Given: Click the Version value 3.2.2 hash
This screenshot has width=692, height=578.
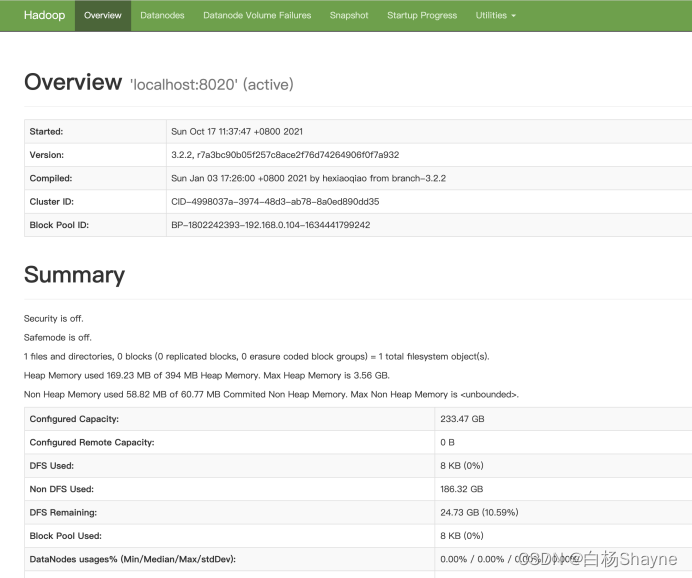Looking at the screenshot, I should (x=285, y=155).
